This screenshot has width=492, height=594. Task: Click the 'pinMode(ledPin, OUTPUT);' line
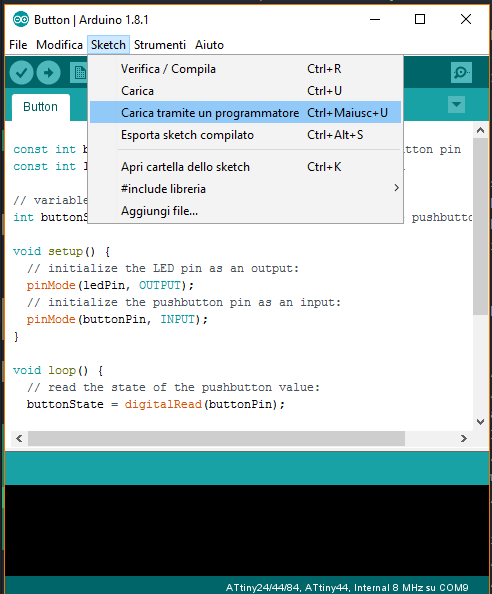tap(110, 285)
